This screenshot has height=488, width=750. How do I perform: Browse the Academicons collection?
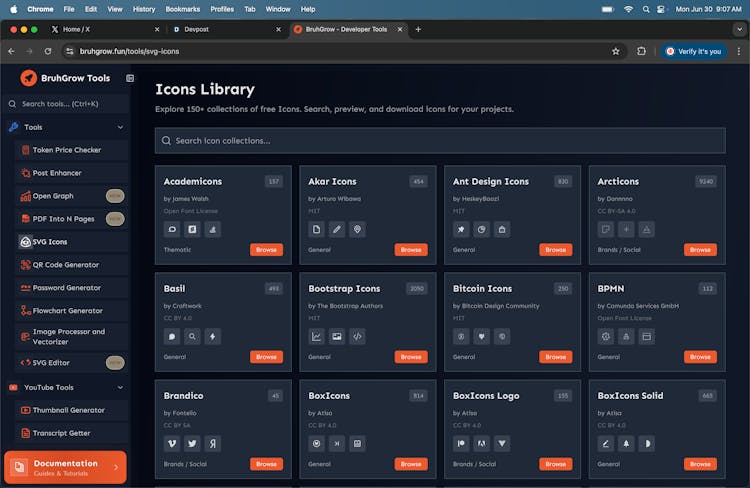[x=266, y=250]
